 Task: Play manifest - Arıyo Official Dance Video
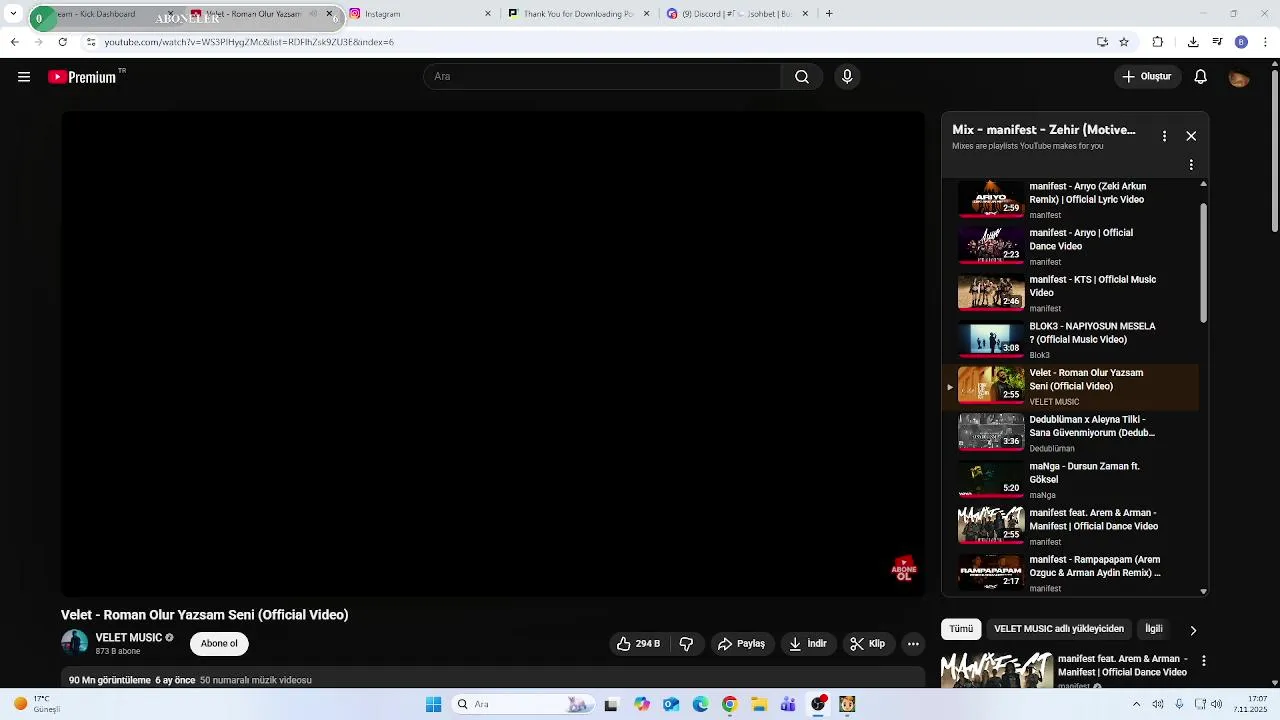(x=1070, y=247)
